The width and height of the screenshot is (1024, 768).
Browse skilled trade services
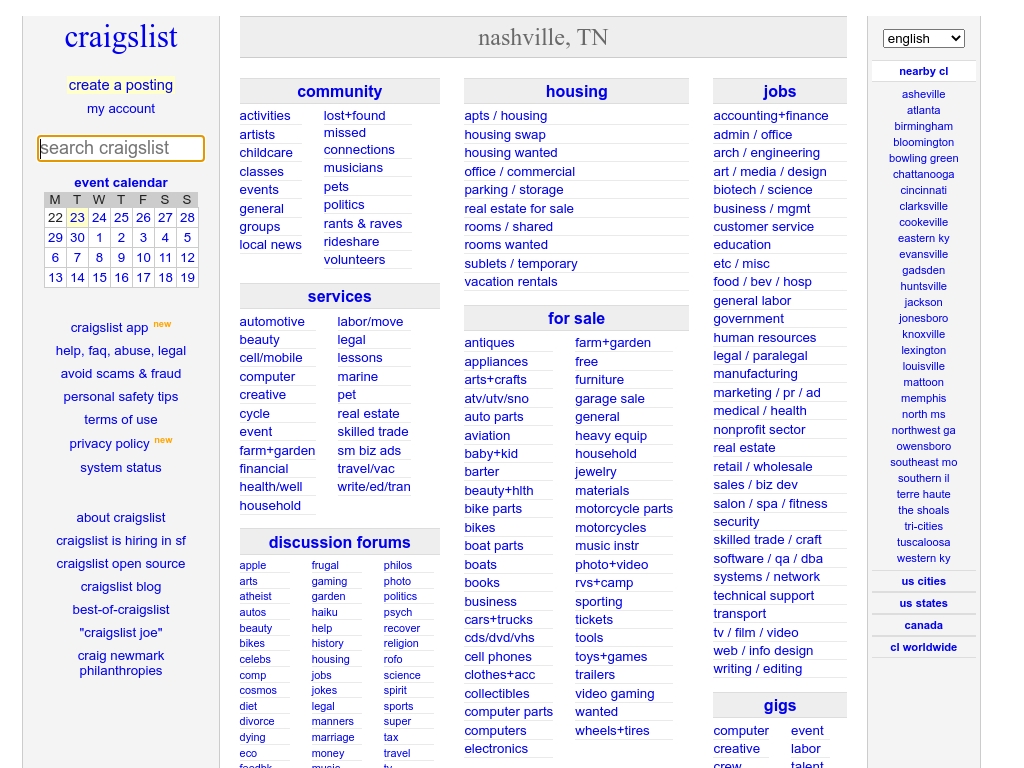click(373, 432)
